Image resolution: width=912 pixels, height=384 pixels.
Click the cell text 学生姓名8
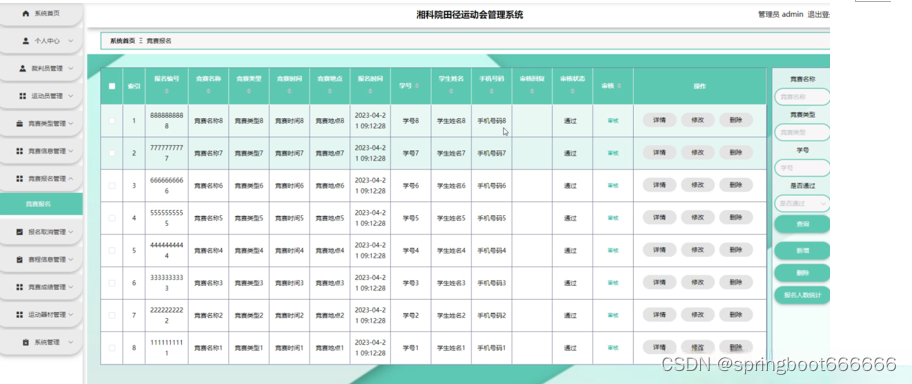451,121
